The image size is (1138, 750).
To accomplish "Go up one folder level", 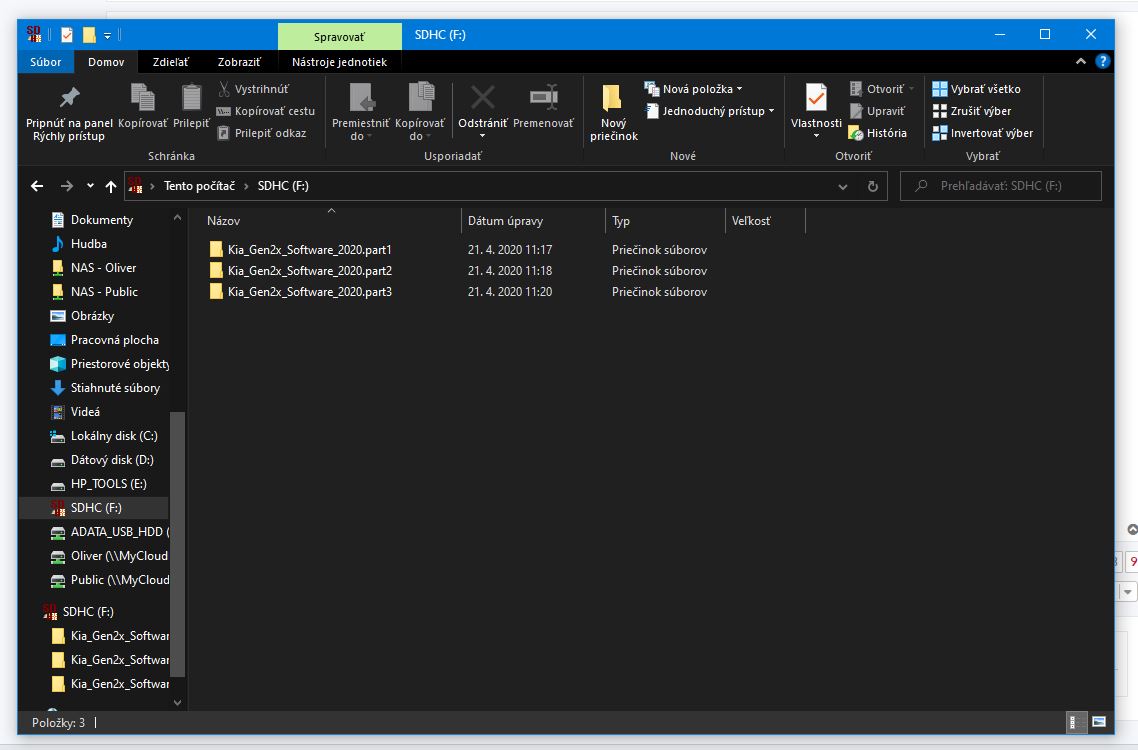I will (110, 187).
